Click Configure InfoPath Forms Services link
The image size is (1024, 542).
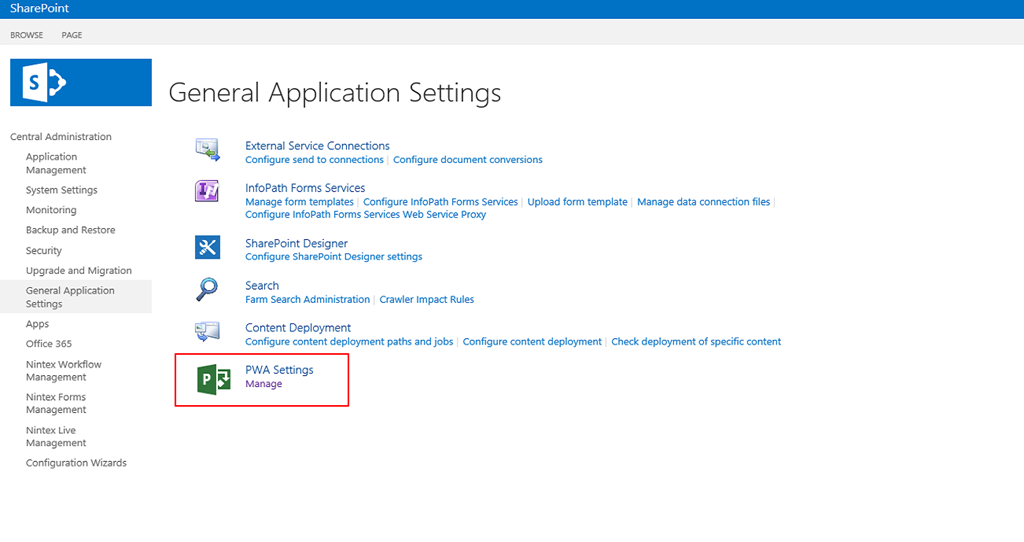440,202
